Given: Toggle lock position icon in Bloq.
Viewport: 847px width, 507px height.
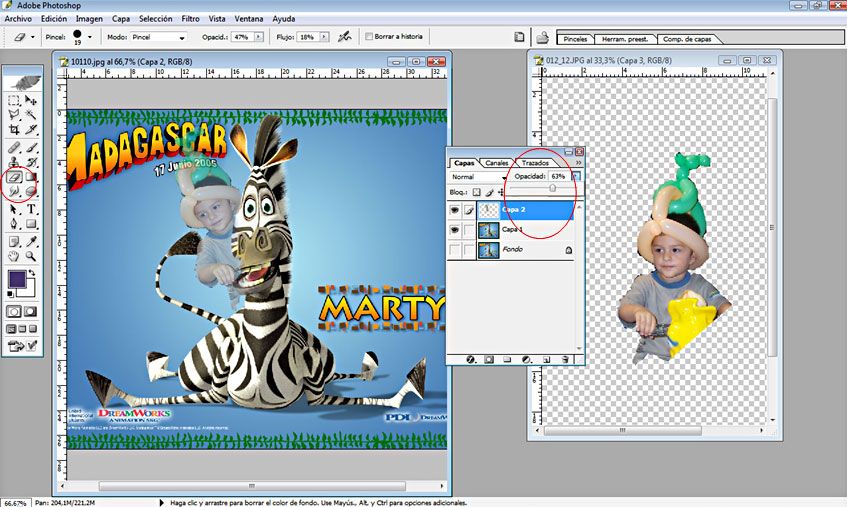Looking at the screenshot, I should [x=501, y=192].
